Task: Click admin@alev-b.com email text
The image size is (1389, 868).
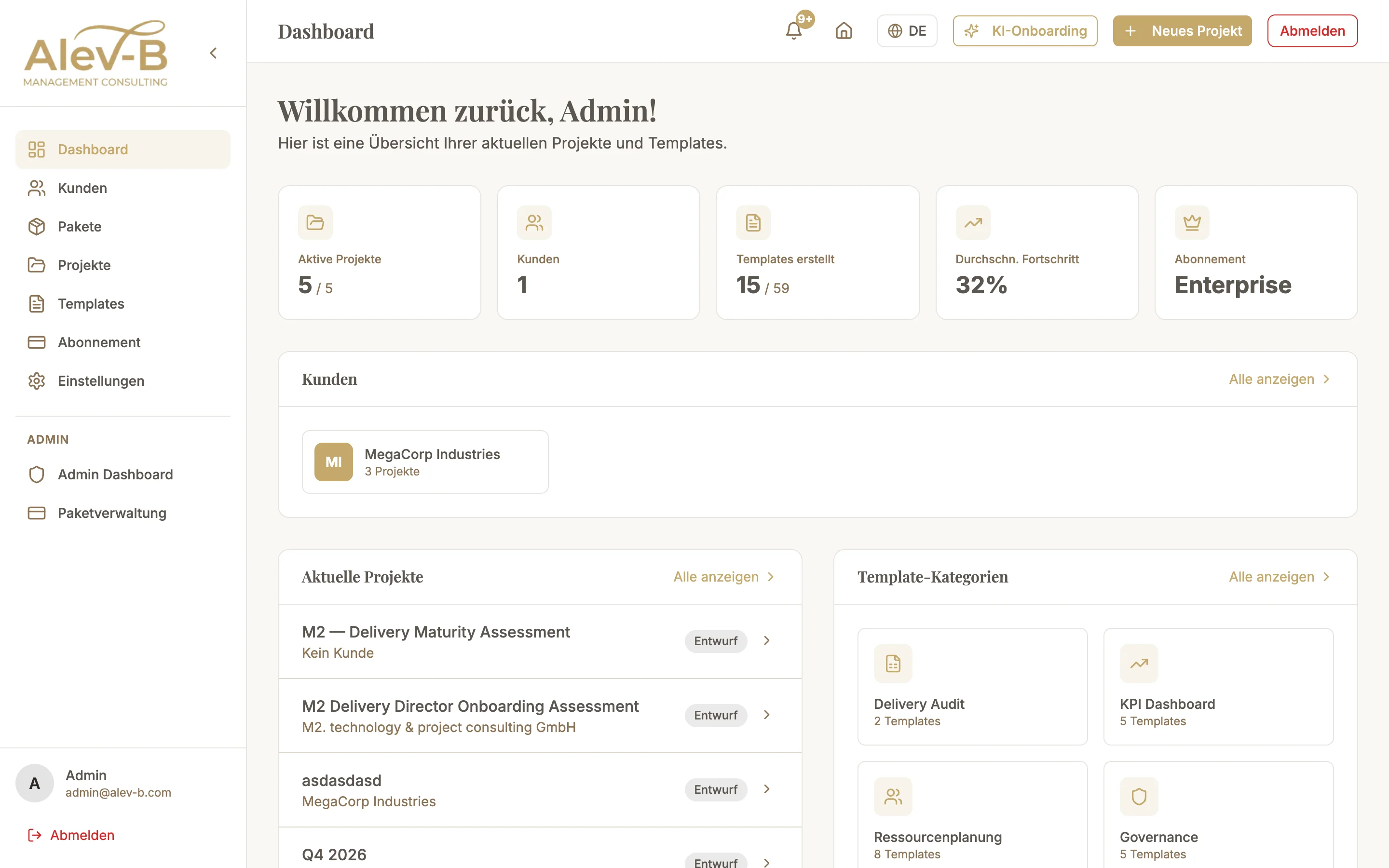Action: (x=118, y=792)
